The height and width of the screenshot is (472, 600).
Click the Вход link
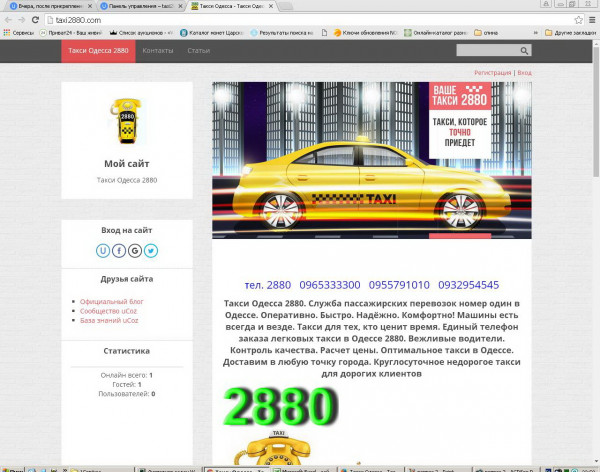pos(524,73)
